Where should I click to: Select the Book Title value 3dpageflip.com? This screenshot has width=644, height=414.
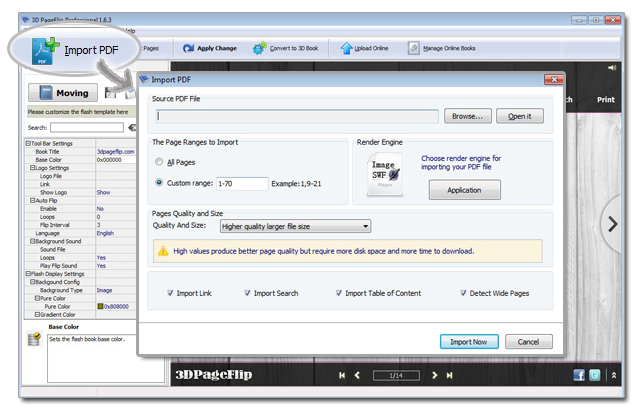tap(115, 152)
